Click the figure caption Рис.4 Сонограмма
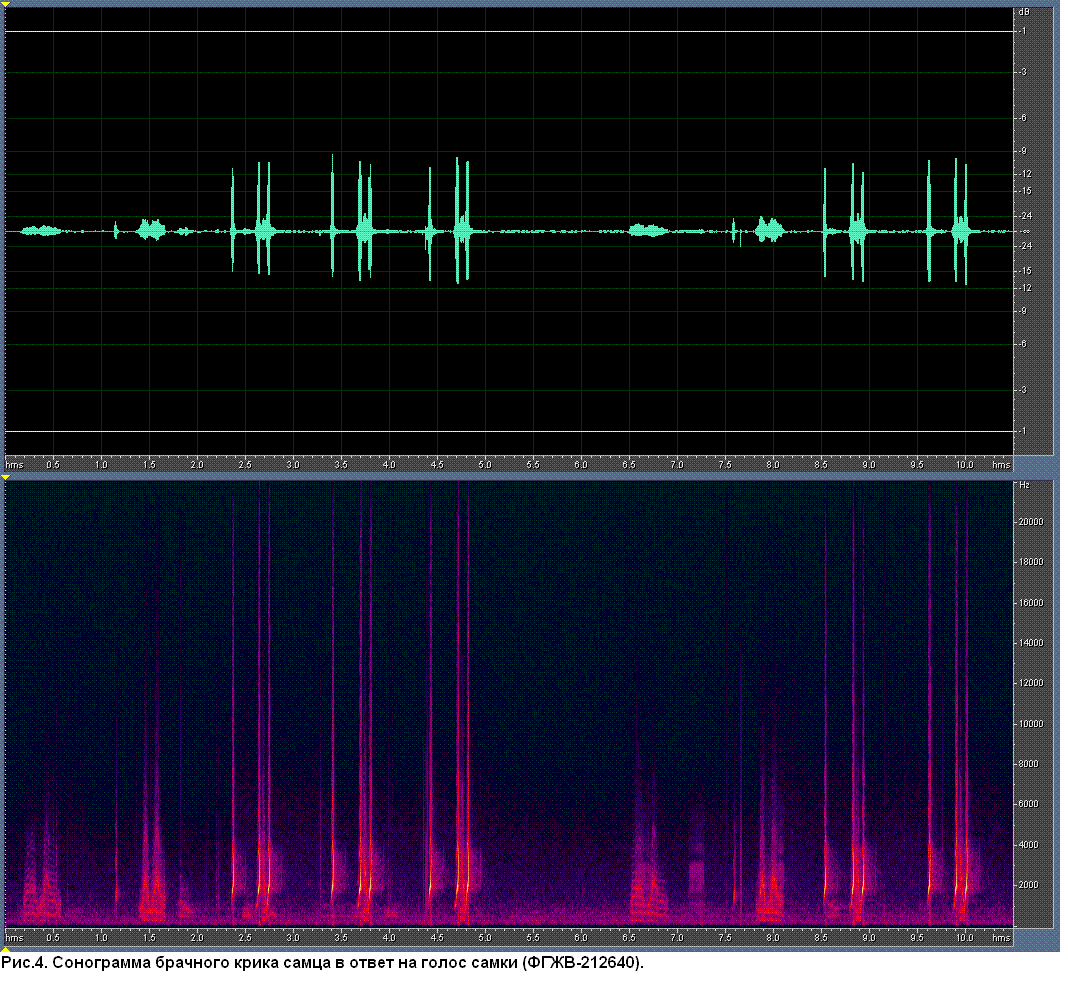Image resolution: width=1068 pixels, height=1000 pixels. 322,963
